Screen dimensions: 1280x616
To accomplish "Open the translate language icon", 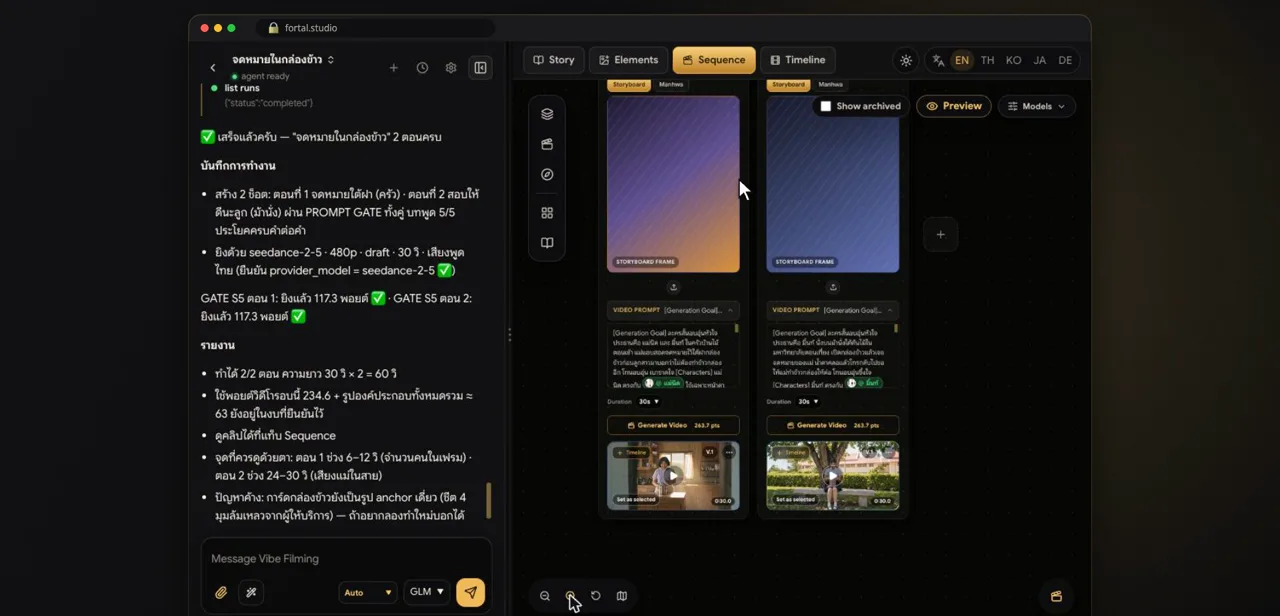I will coord(938,60).
